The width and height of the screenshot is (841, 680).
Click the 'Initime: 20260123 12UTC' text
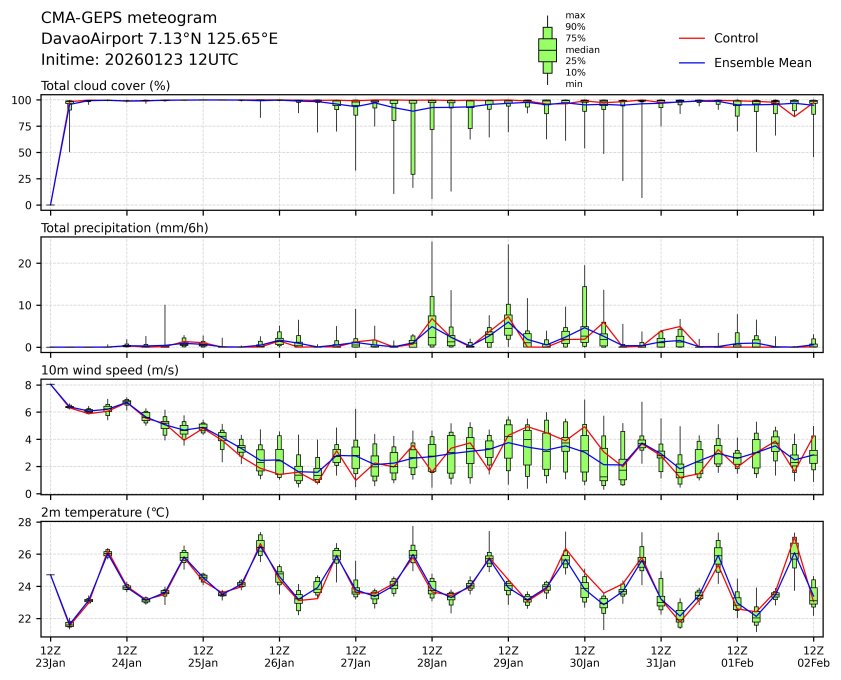point(139,60)
